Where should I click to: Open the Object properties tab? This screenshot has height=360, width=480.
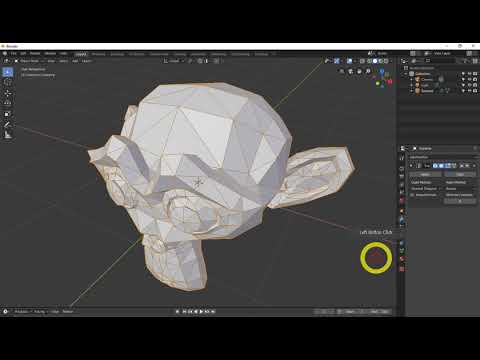pyautogui.click(x=402, y=211)
